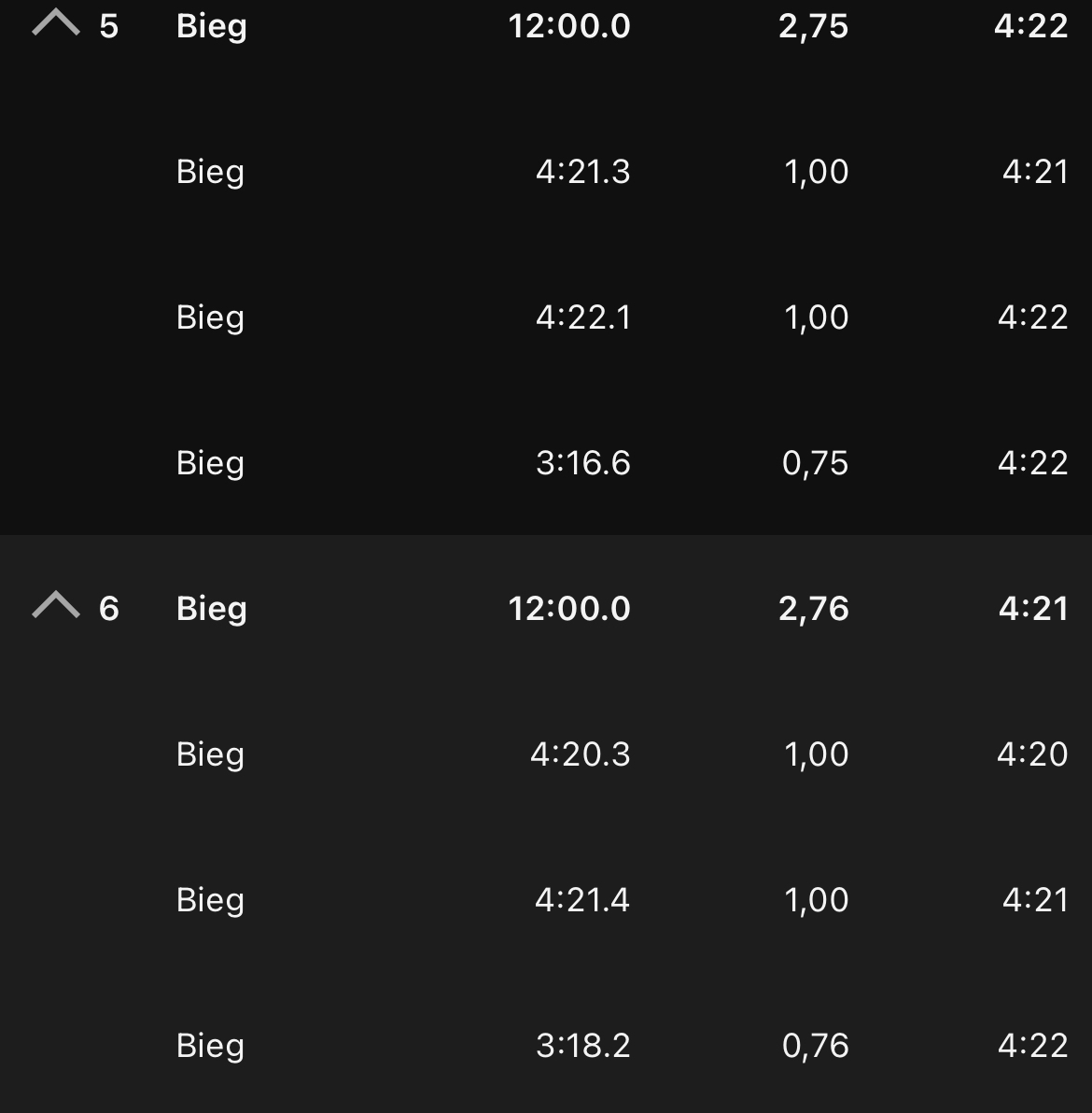Click the 2,76 total distance value
1092x1113 pixels.
point(814,609)
